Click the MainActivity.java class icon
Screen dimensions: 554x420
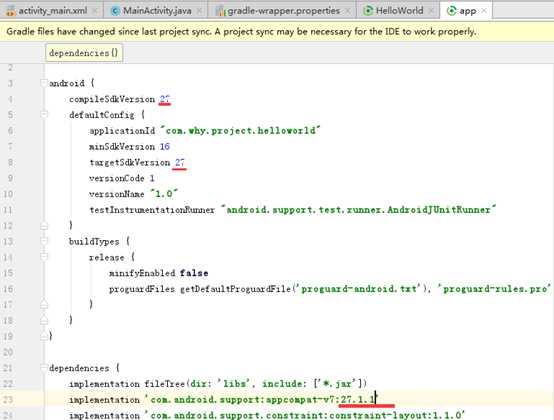pyautogui.click(x=115, y=11)
